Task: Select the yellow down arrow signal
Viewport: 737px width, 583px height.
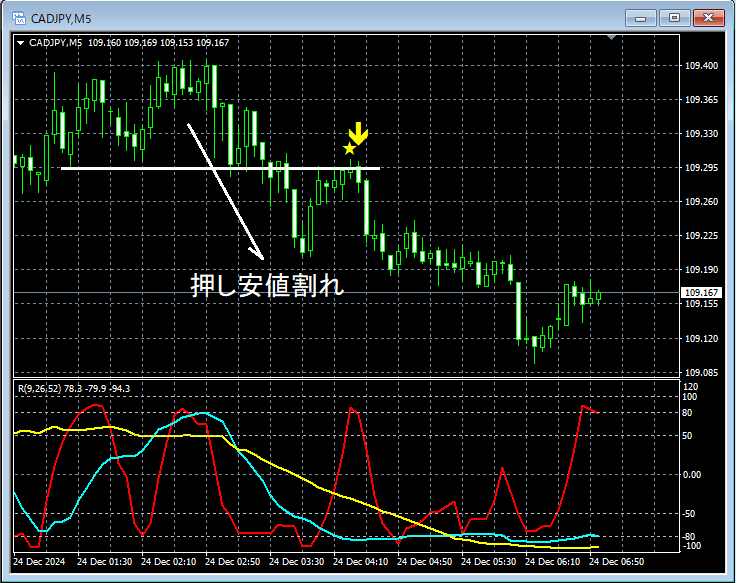Action: pyautogui.click(x=358, y=134)
